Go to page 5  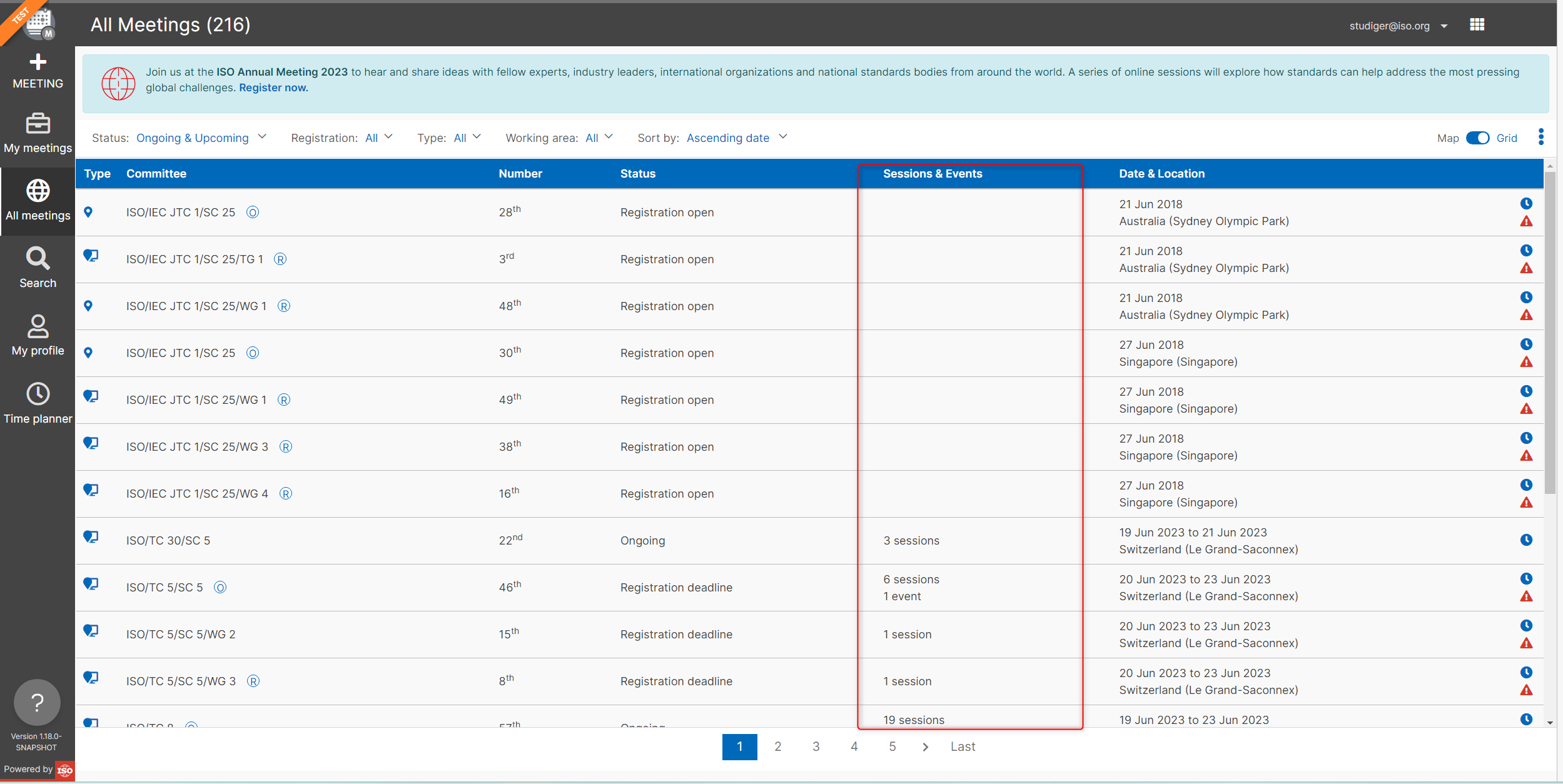(x=892, y=747)
